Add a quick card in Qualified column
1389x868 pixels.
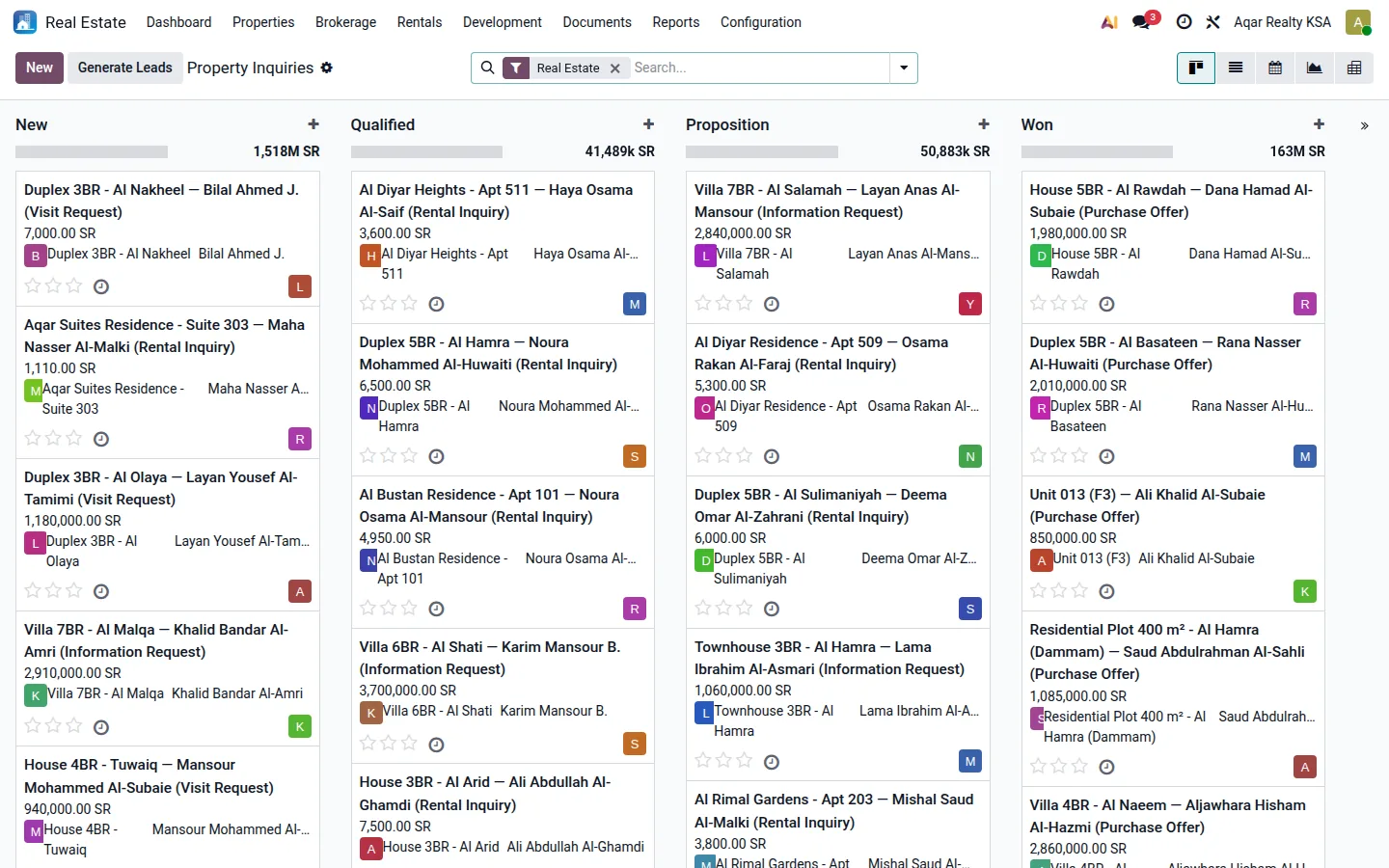coord(649,124)
